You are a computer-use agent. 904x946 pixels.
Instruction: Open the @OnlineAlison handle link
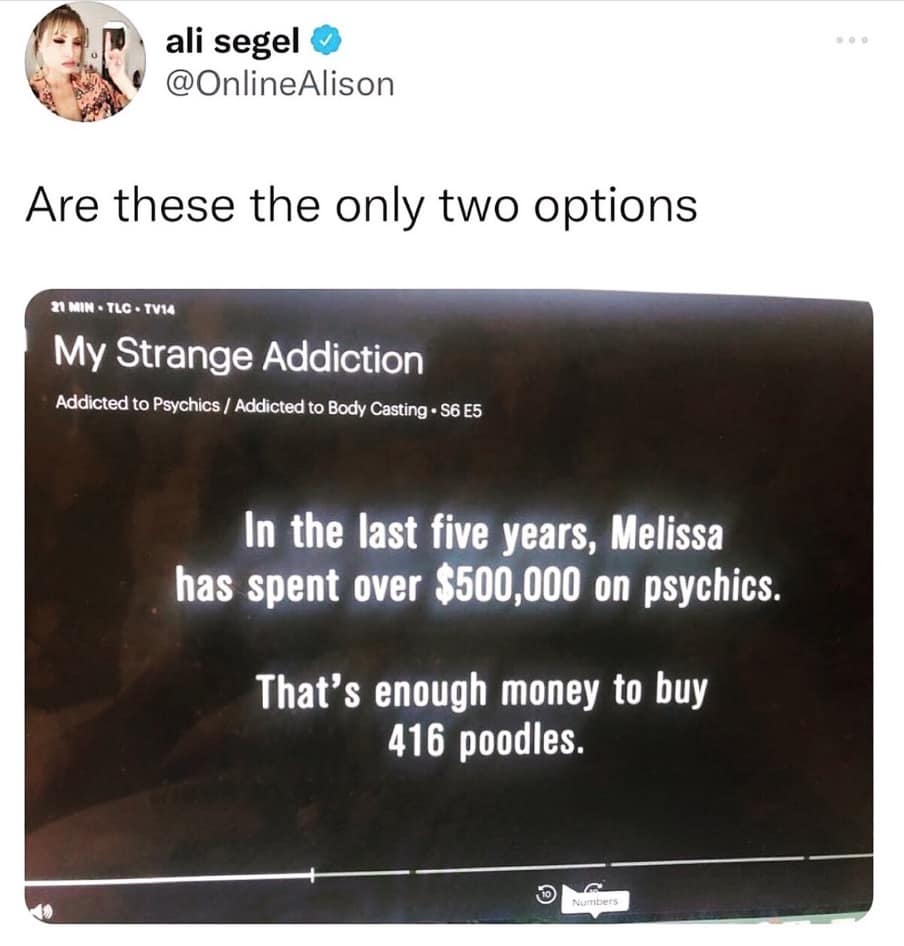[x=279, y=84]
